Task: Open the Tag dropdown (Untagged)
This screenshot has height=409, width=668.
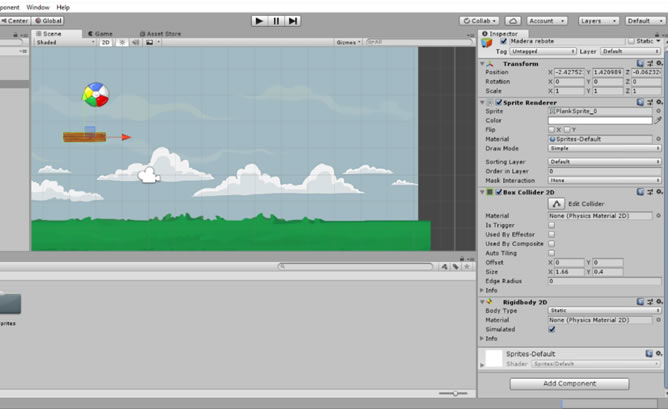Action: pyautogui.click(x=543, y=51)
